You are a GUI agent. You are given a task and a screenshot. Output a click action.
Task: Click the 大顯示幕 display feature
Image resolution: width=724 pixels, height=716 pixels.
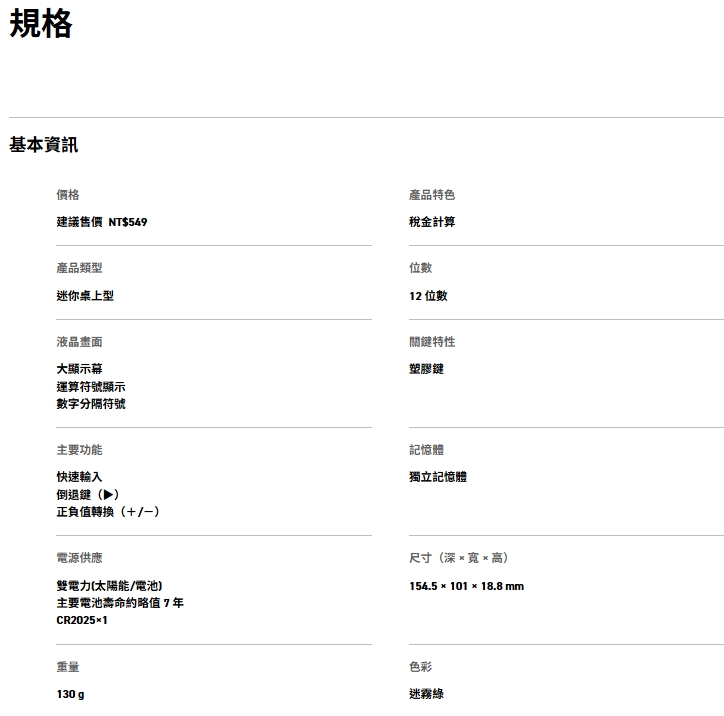[x=79, y=369]
